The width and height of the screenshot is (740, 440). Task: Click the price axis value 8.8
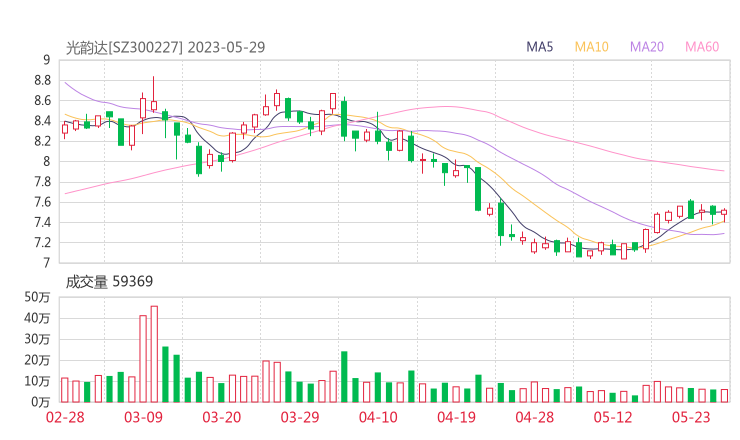click(42, 80)
